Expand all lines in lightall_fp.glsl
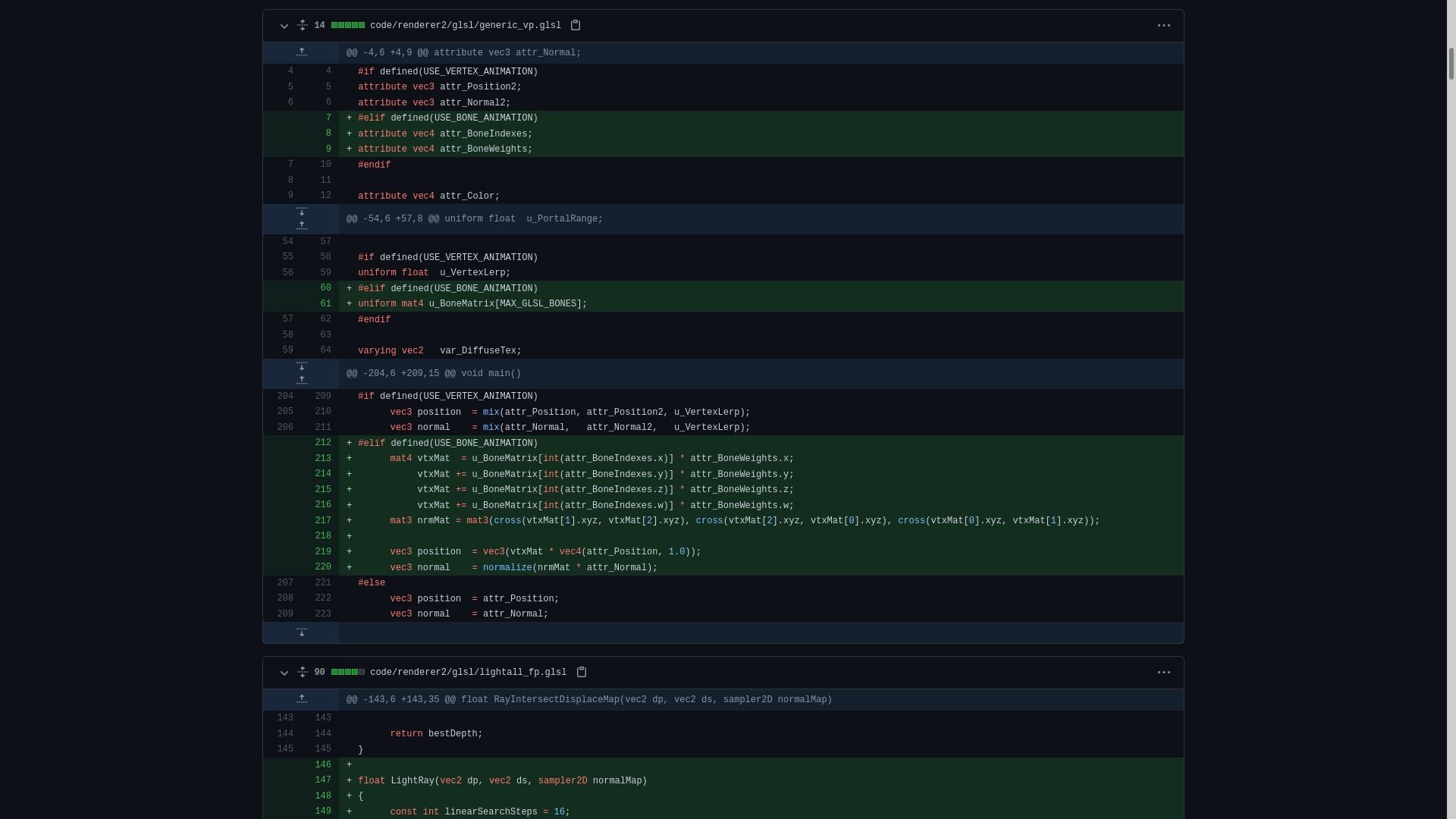 (303, 673)
